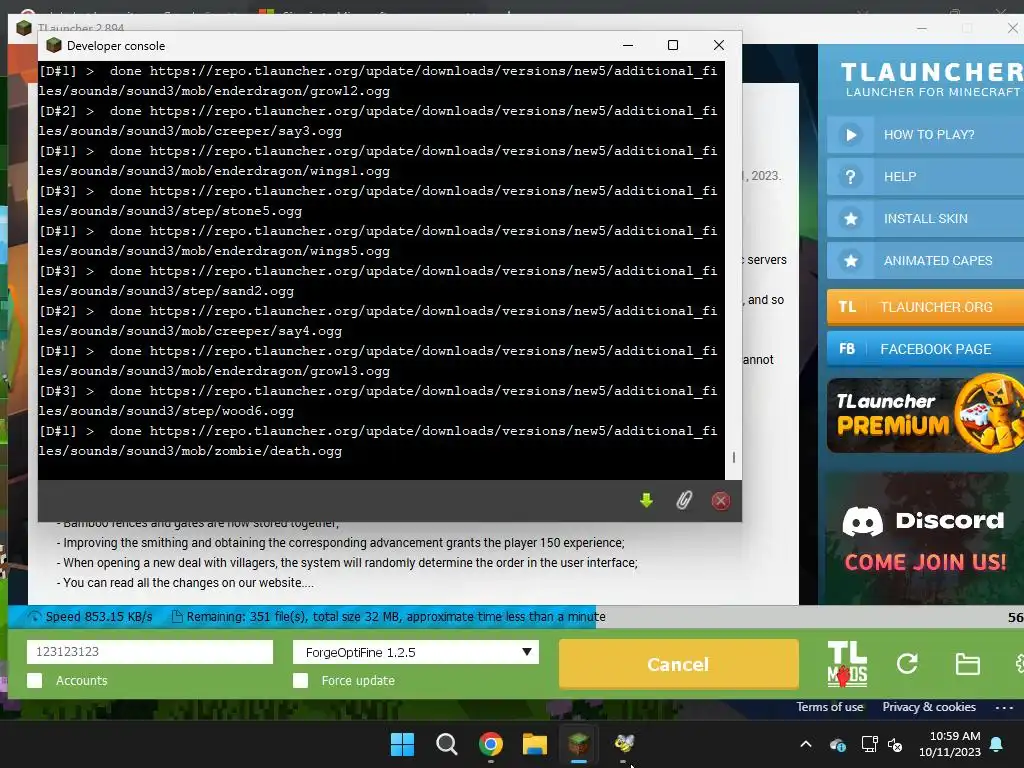Click the star icon beside Animated Capes
This screenshot has width=1024, height=768.
pyautogui.click(x=851, y=261)
